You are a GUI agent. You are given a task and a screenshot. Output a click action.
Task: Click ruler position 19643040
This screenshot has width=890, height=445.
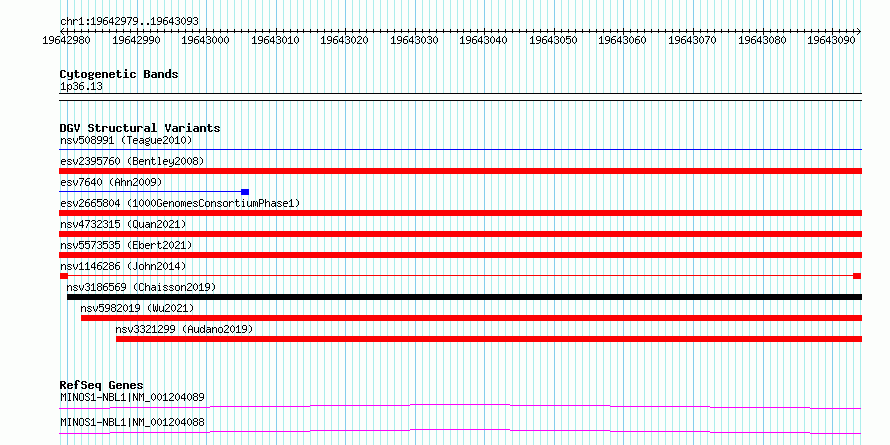pos(484,40)
